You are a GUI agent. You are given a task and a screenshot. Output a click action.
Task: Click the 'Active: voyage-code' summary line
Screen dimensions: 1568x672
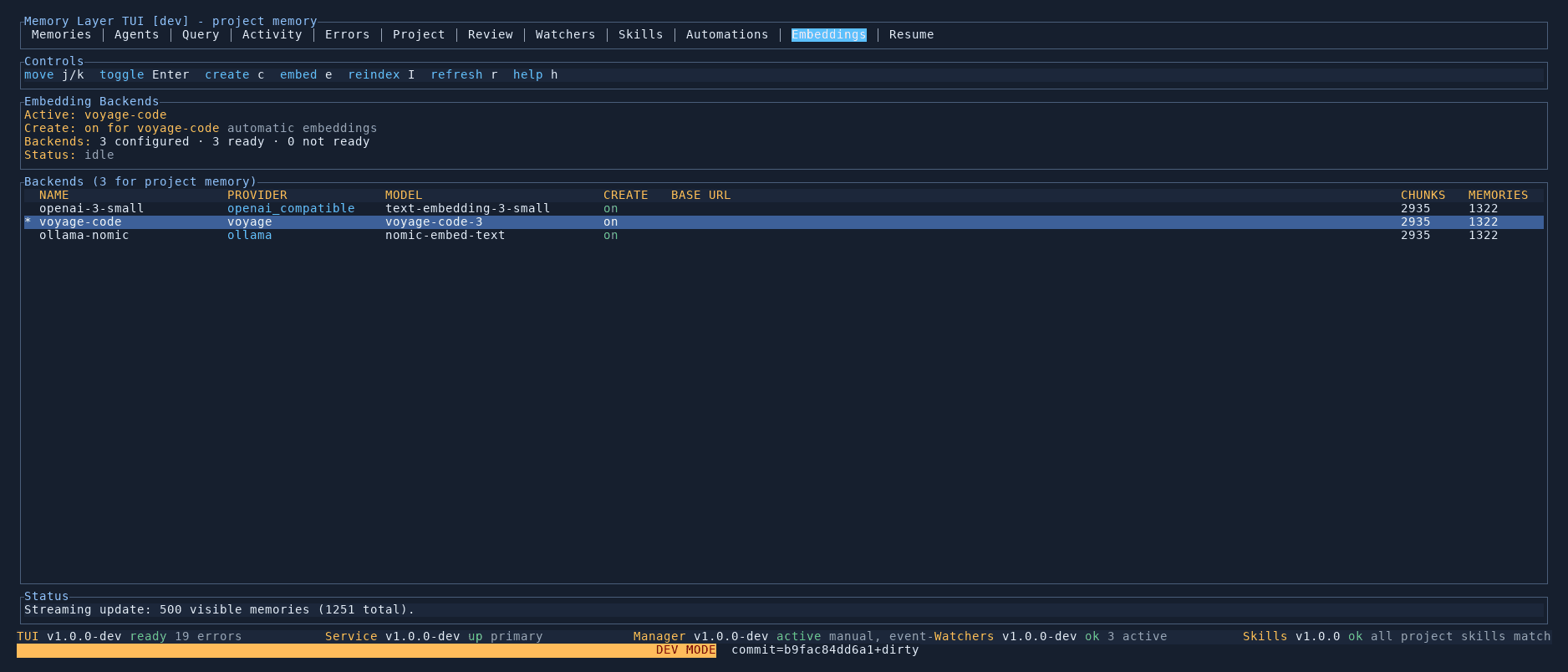[95, 115]
